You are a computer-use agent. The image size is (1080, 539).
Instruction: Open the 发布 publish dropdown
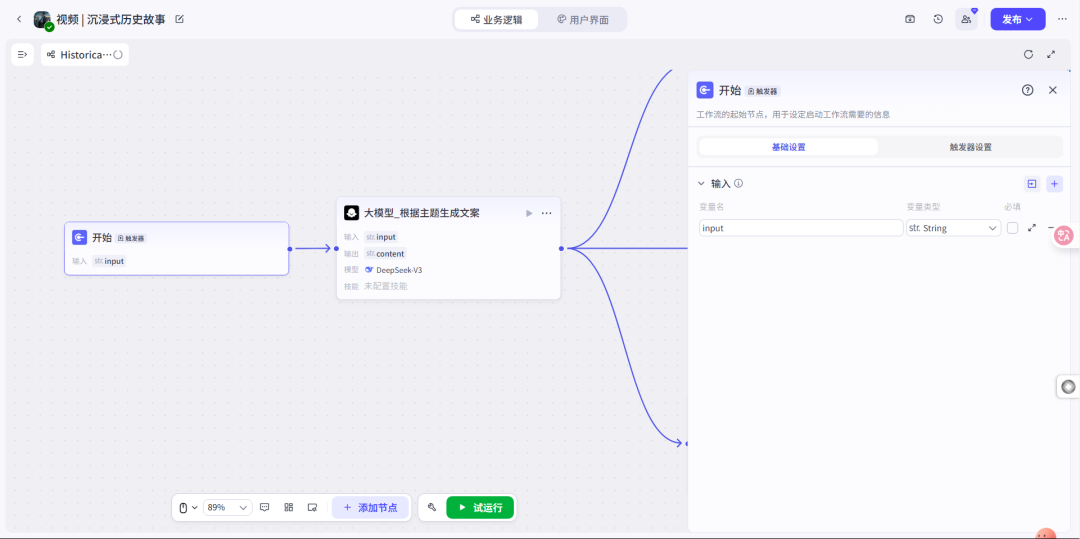coord(1018,19)
